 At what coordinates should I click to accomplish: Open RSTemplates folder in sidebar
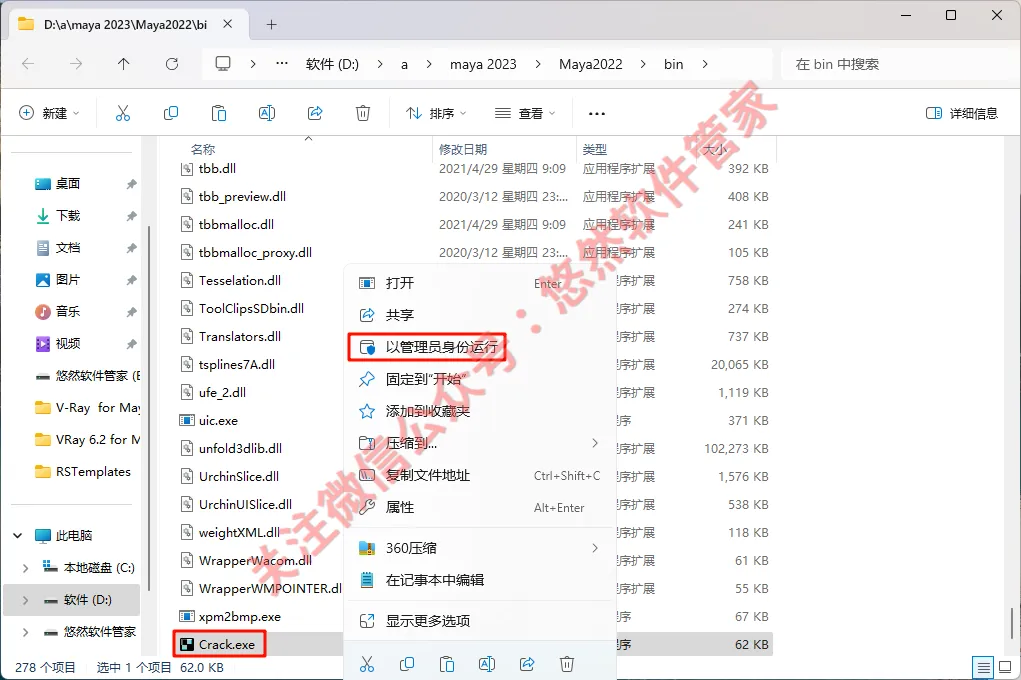(93, 472)
